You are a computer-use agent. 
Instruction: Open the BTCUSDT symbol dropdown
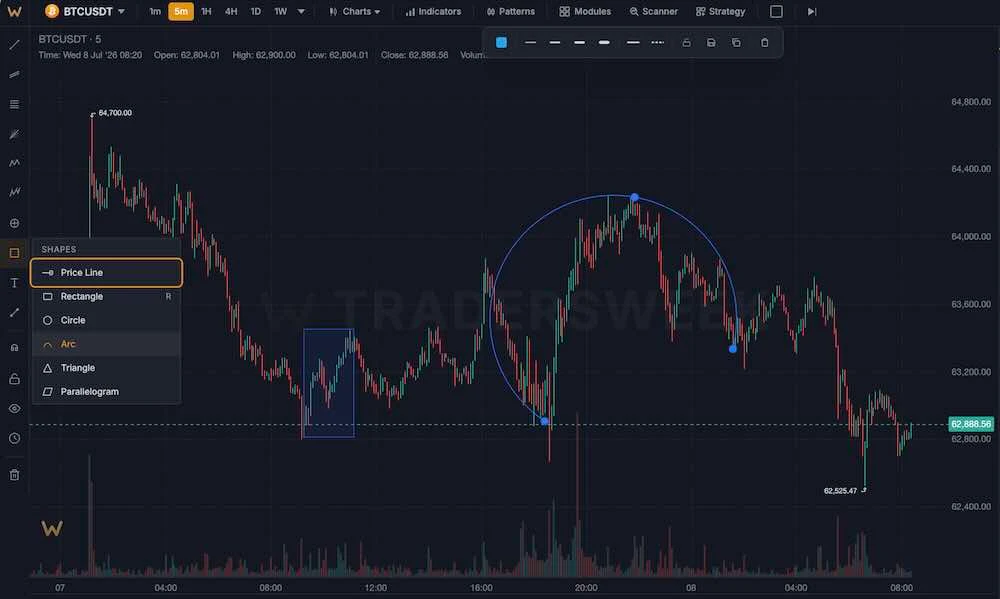[x=85, y=11]
